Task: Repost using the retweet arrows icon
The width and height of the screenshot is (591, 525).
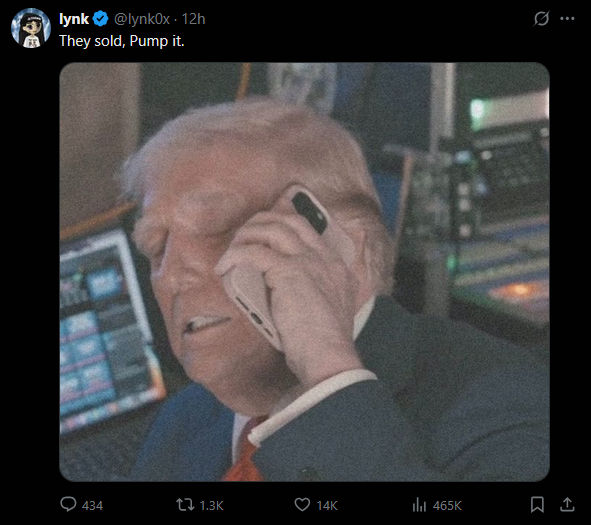Action: (x=185, y=505)
